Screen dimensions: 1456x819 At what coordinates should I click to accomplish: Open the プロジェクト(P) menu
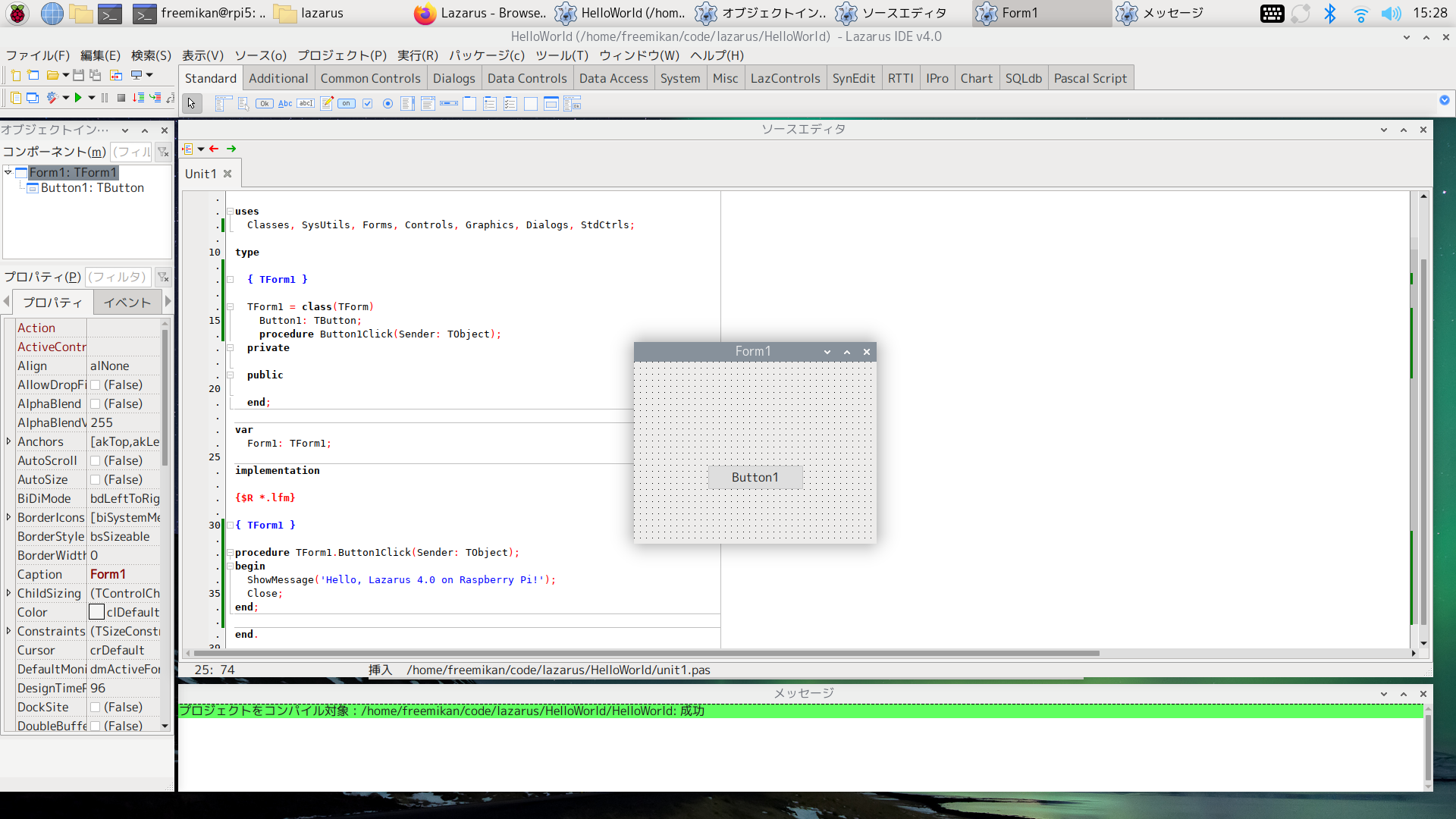pos(341,55)
